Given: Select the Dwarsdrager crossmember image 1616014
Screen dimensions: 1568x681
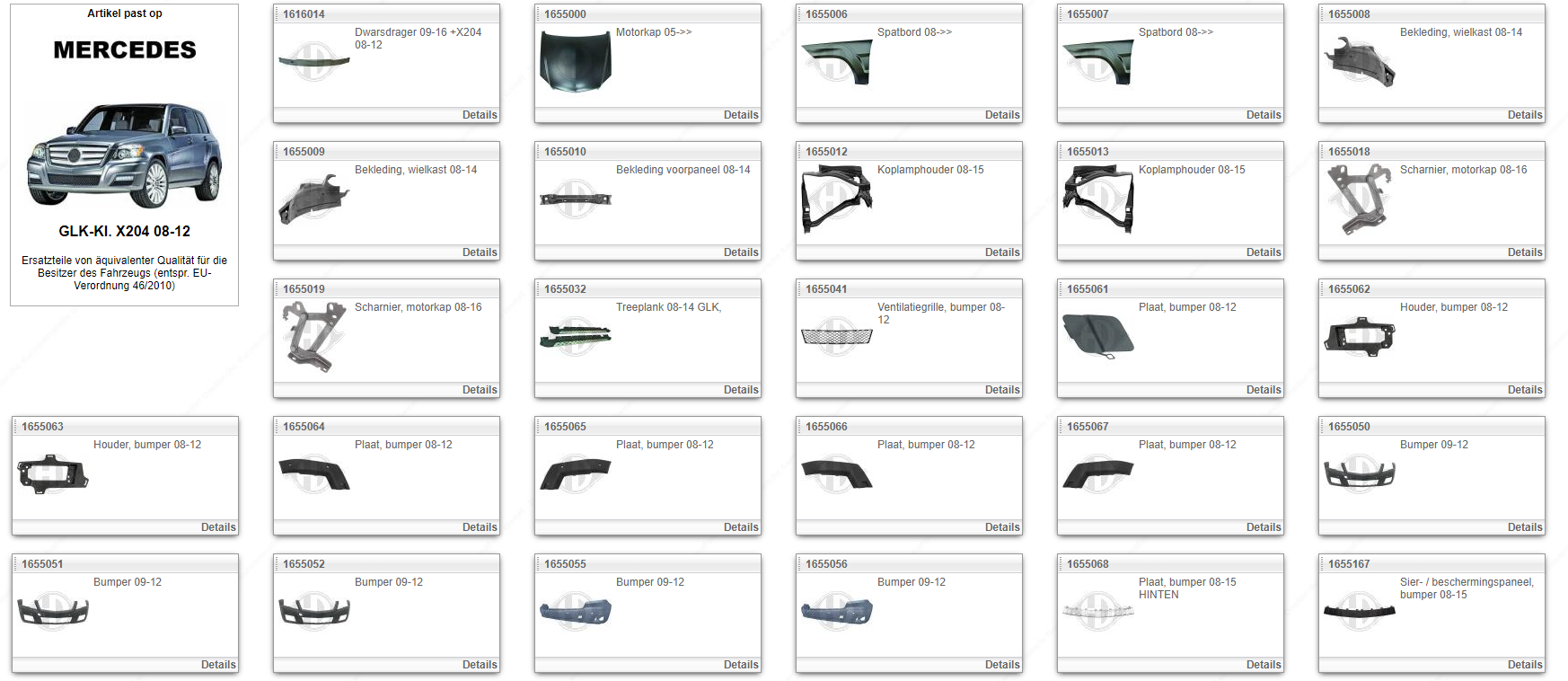Looking at the screenshot, I should click(313, 61).
